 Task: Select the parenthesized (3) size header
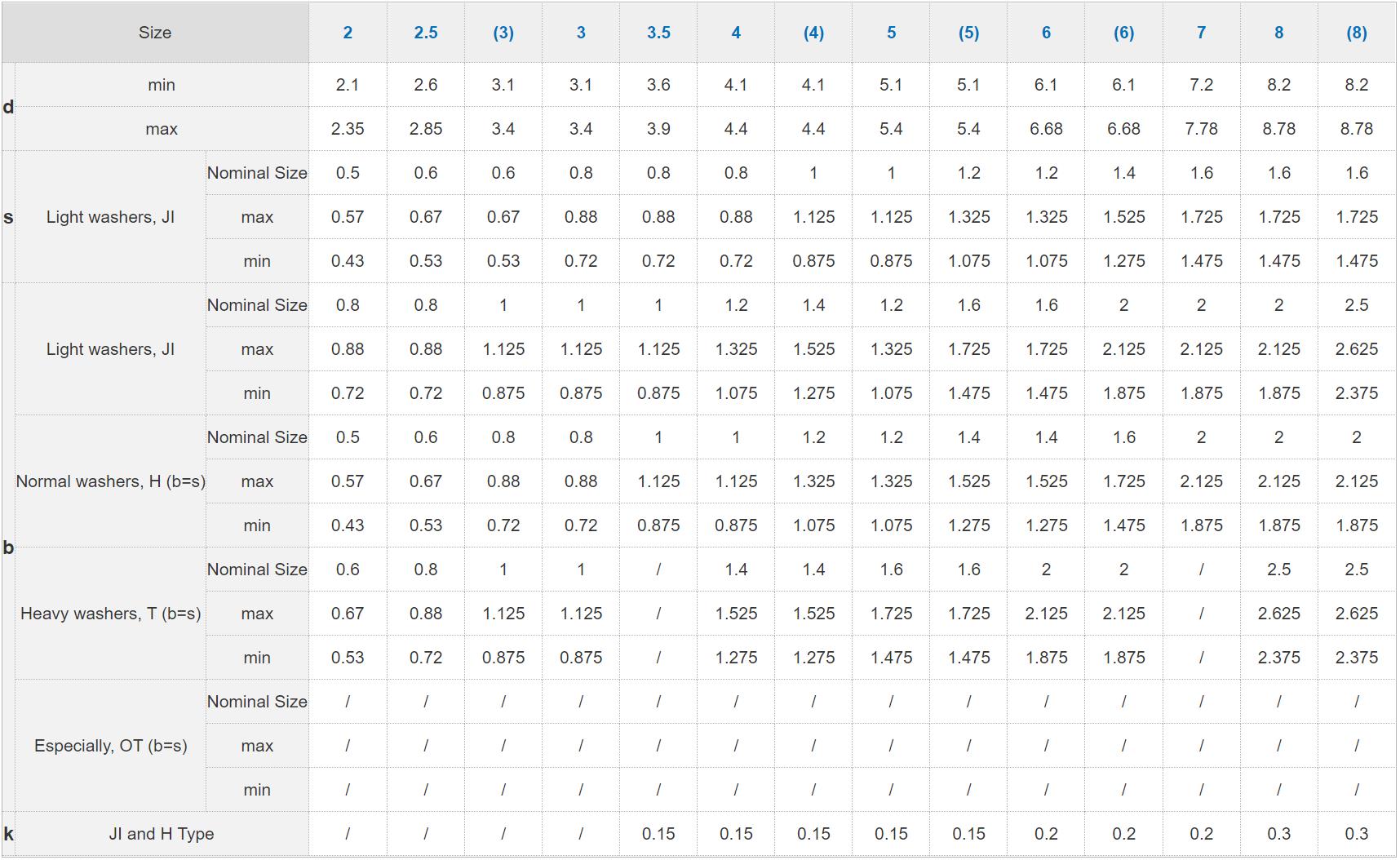503,33
